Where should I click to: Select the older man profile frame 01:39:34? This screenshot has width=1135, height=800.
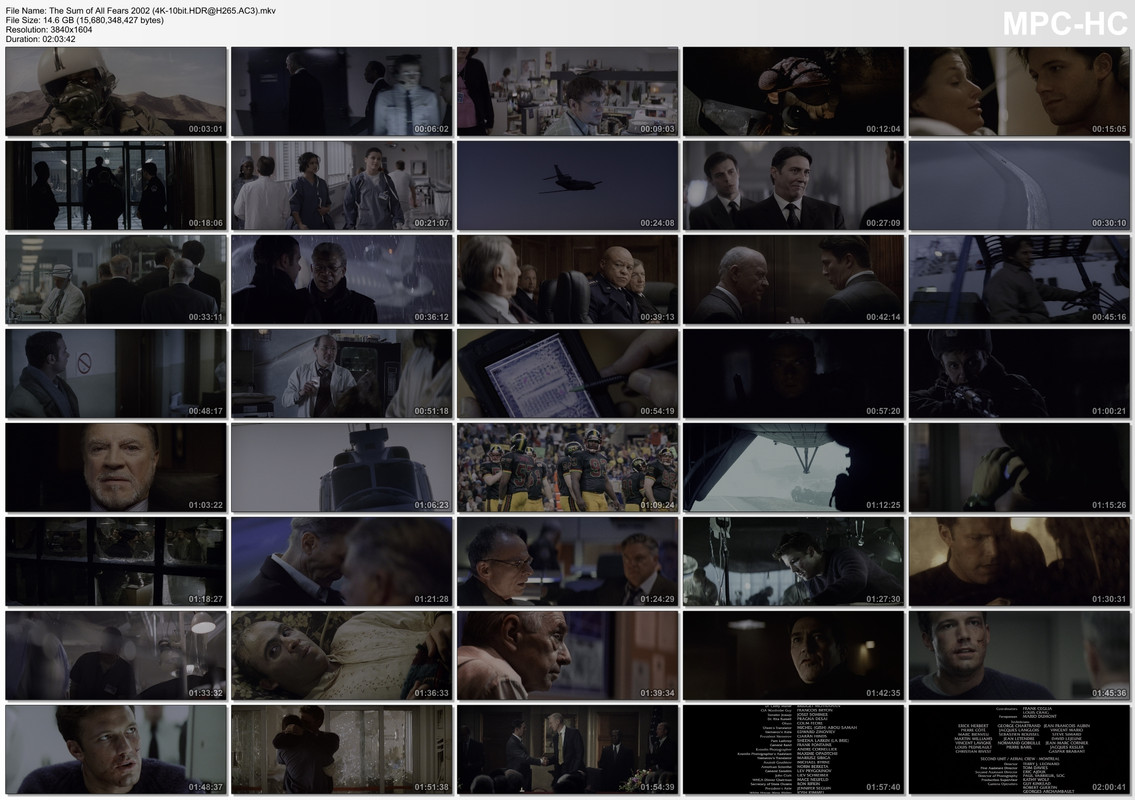(x=568, y=656)
